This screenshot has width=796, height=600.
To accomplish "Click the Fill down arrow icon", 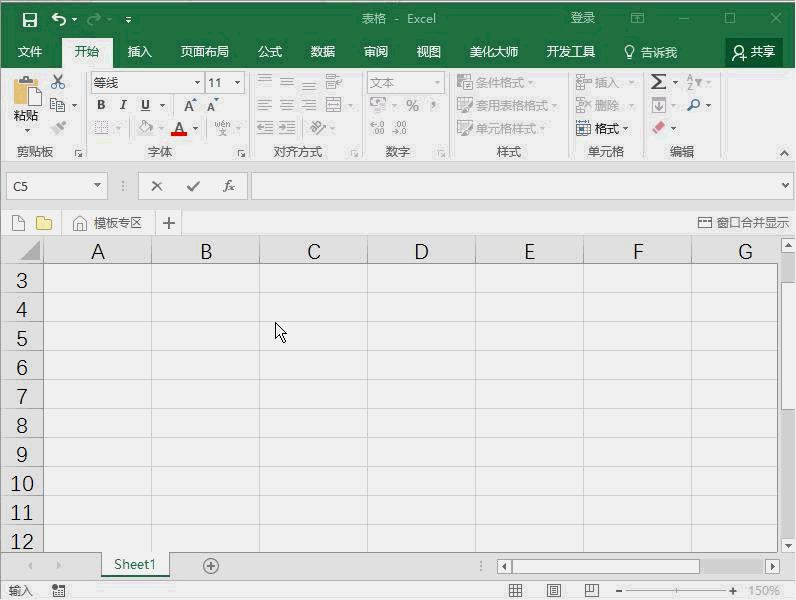I will tap(658, 105).
